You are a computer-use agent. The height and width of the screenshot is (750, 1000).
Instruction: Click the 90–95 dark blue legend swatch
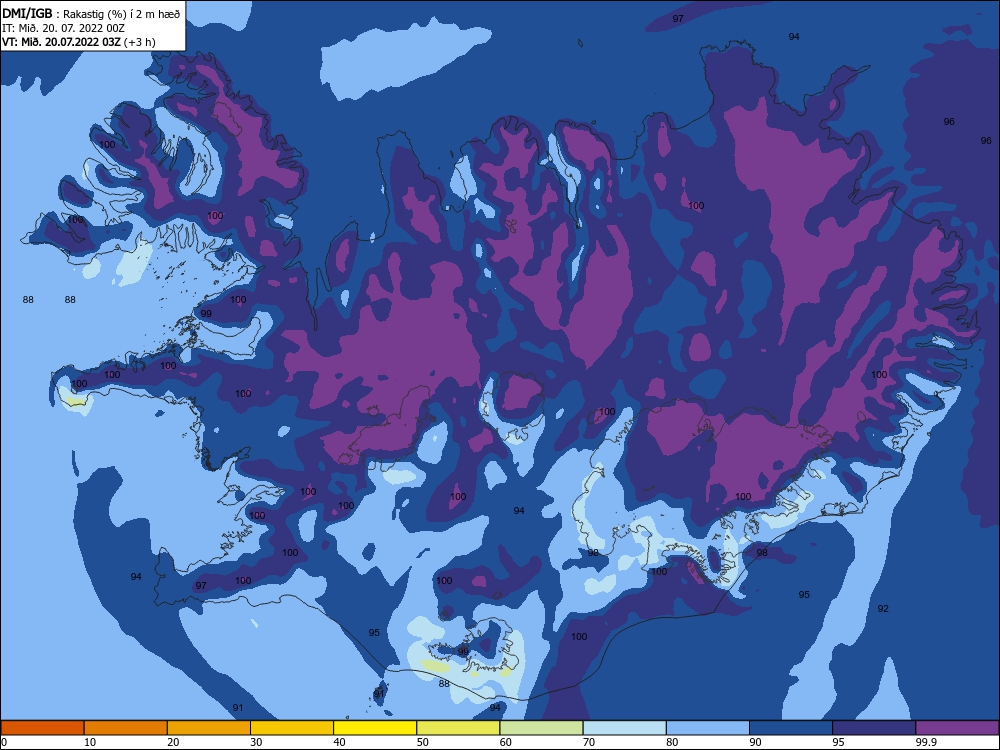(x=791, y=728)
